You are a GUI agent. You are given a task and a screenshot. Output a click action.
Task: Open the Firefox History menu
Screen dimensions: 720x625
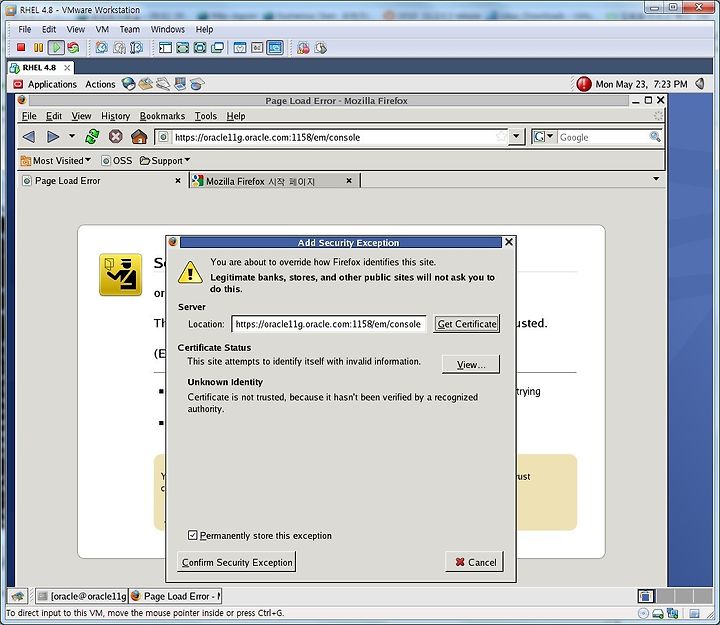[x=115, y=116]
